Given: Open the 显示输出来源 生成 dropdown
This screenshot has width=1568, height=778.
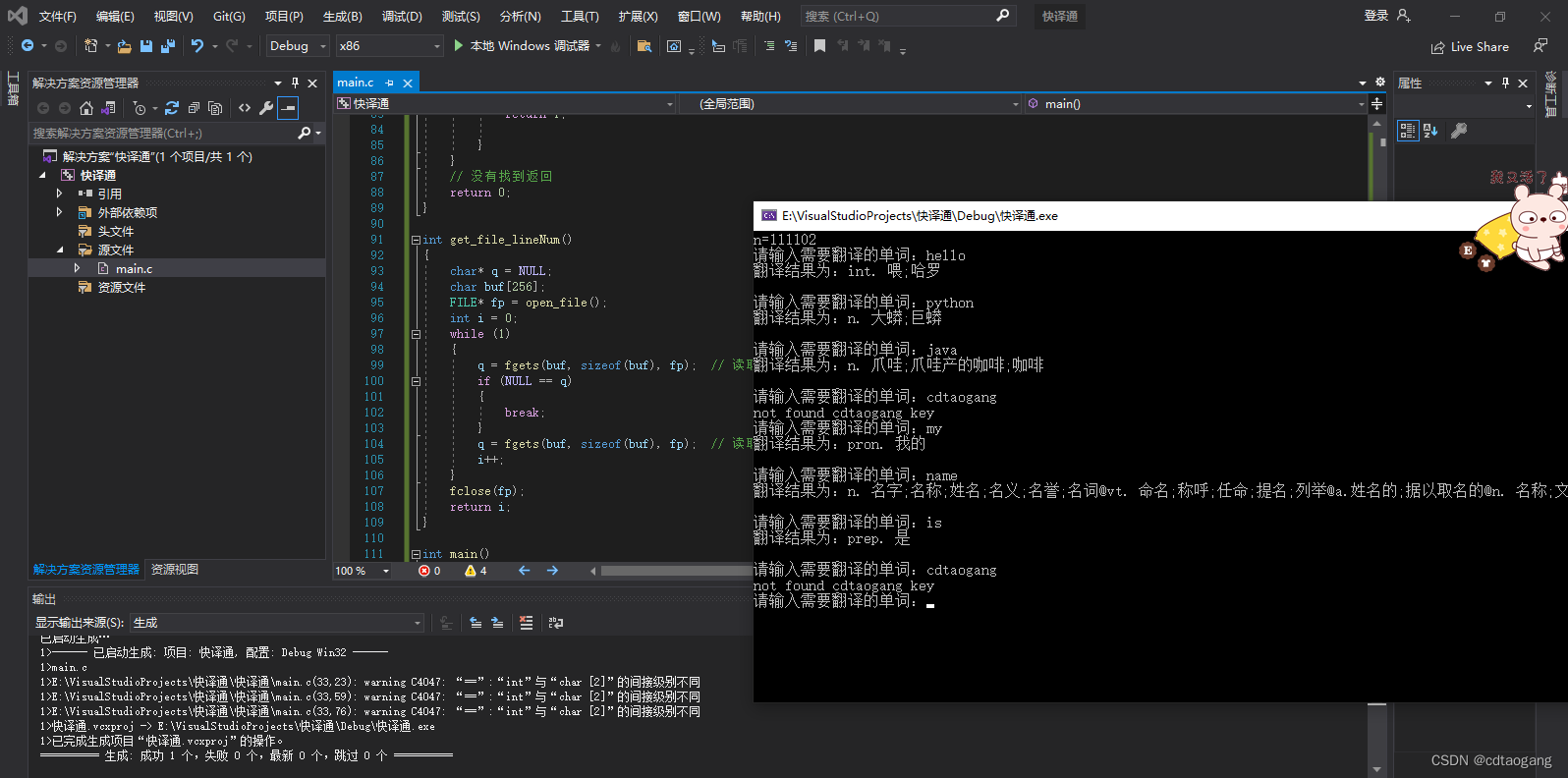Looking at the screenshot, I should pos(277,623).
